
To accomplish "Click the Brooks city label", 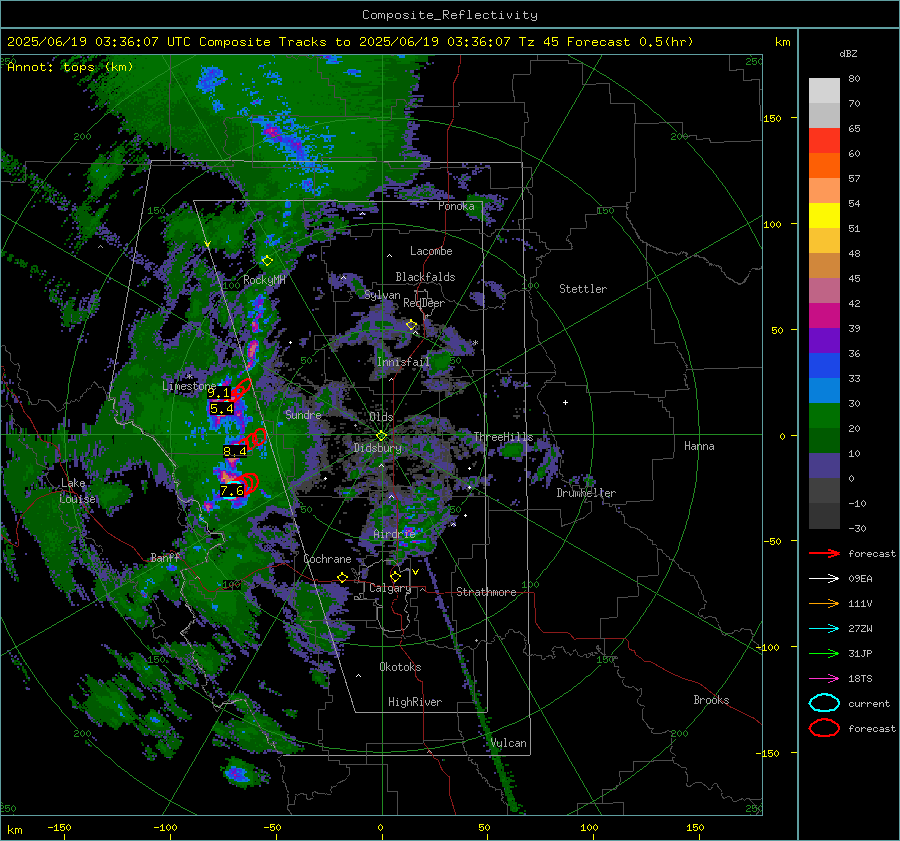I will (x=711, y=700).
